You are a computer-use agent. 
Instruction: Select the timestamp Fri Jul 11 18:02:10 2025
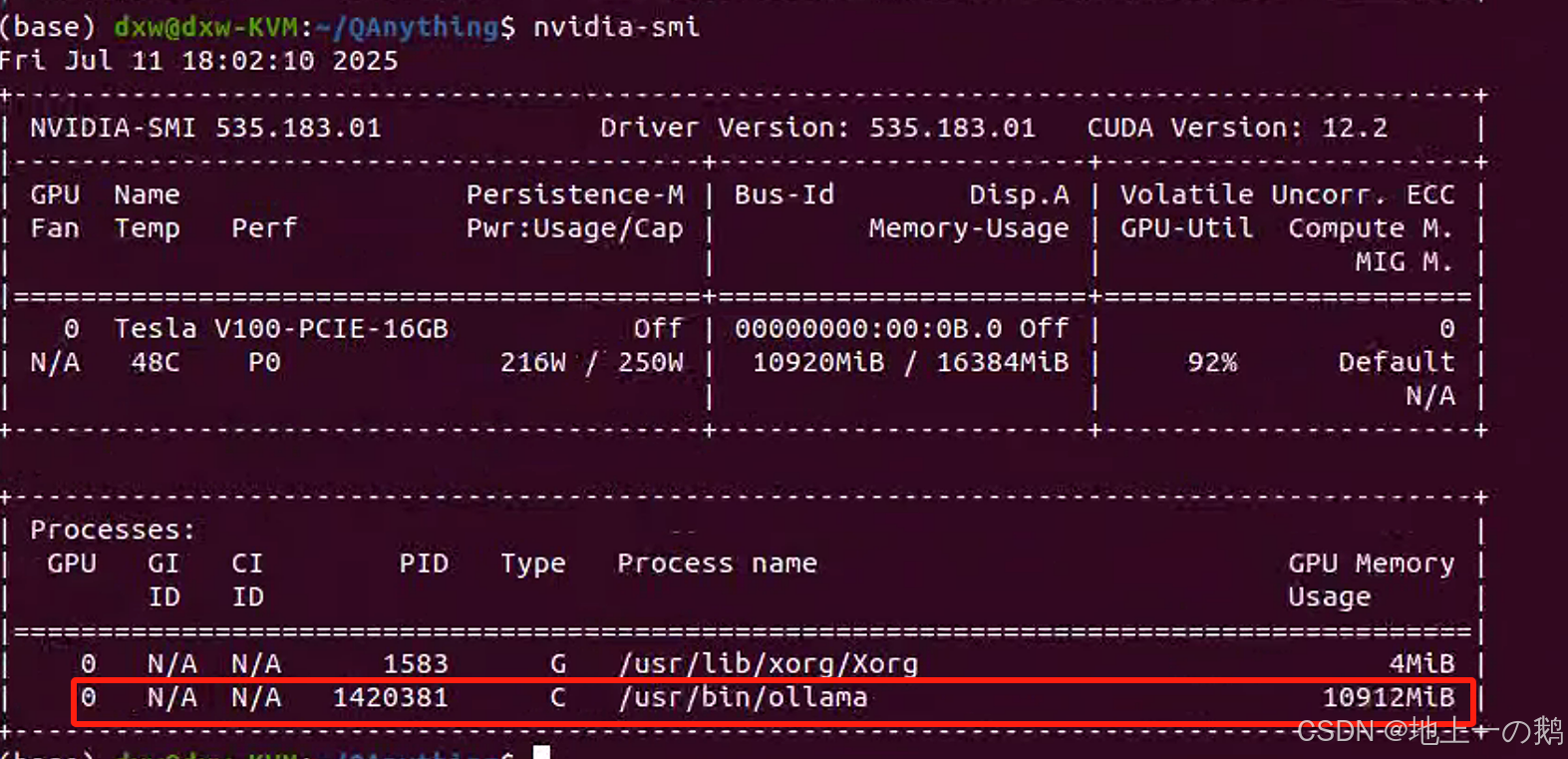tap(199, 61)
